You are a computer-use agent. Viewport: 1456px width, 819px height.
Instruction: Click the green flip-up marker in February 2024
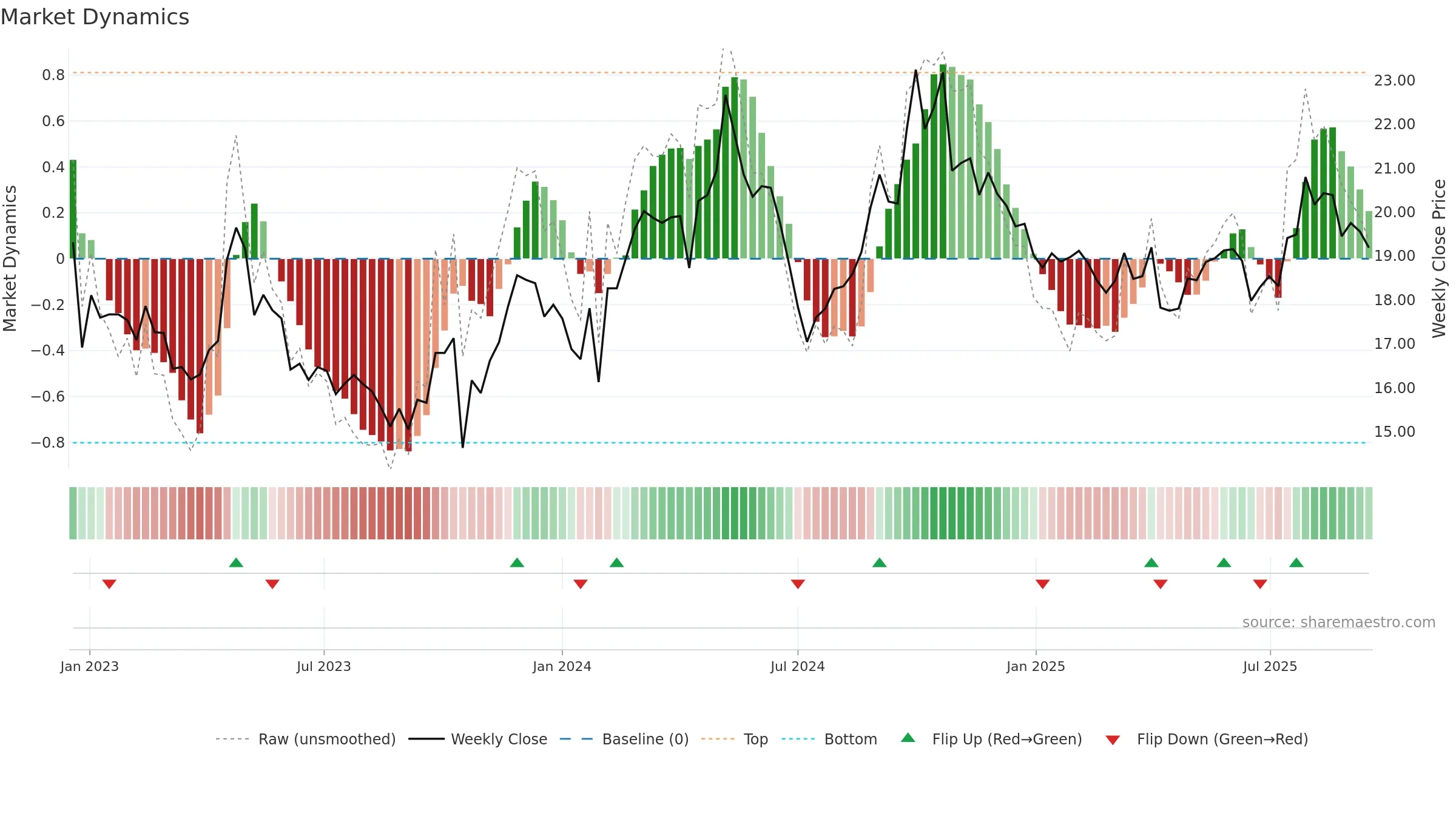616,562
